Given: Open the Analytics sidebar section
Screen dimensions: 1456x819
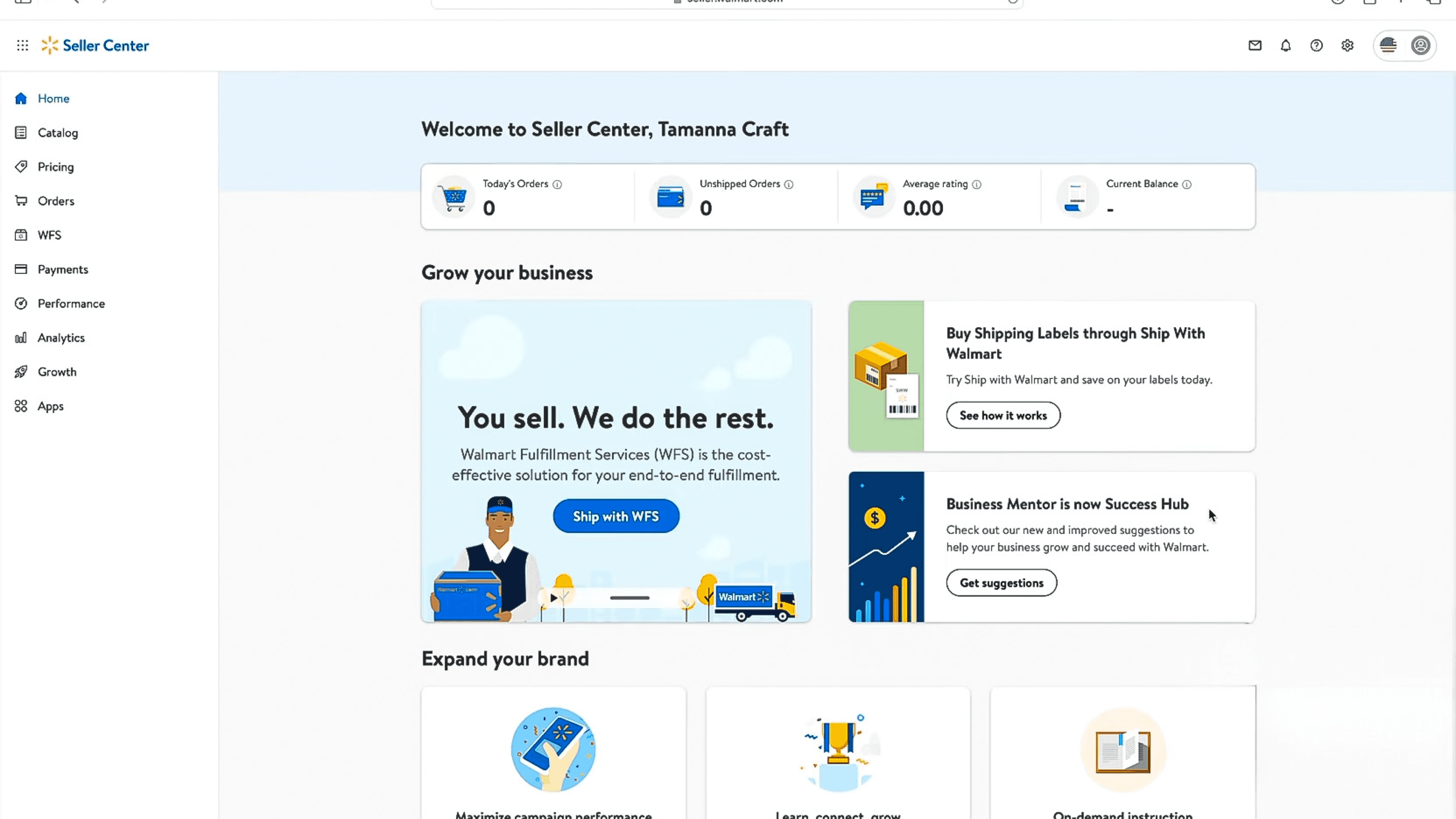Looking at the screenshot, I should coord(61,338).
